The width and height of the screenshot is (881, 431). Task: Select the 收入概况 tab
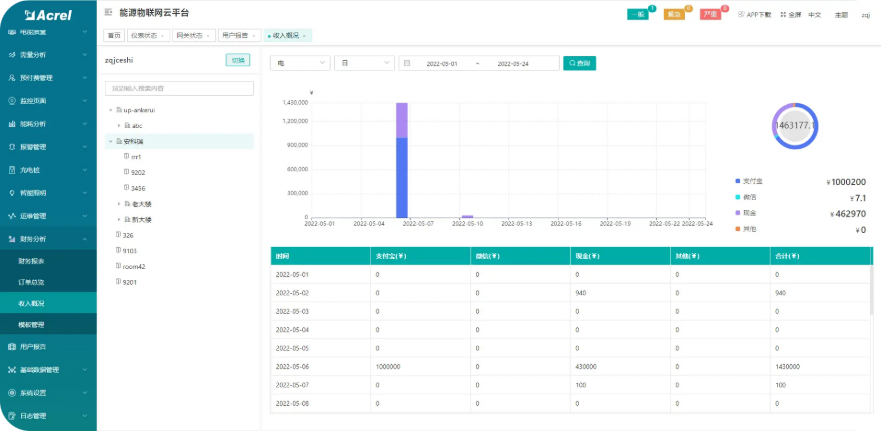click(x=288, y=35)
